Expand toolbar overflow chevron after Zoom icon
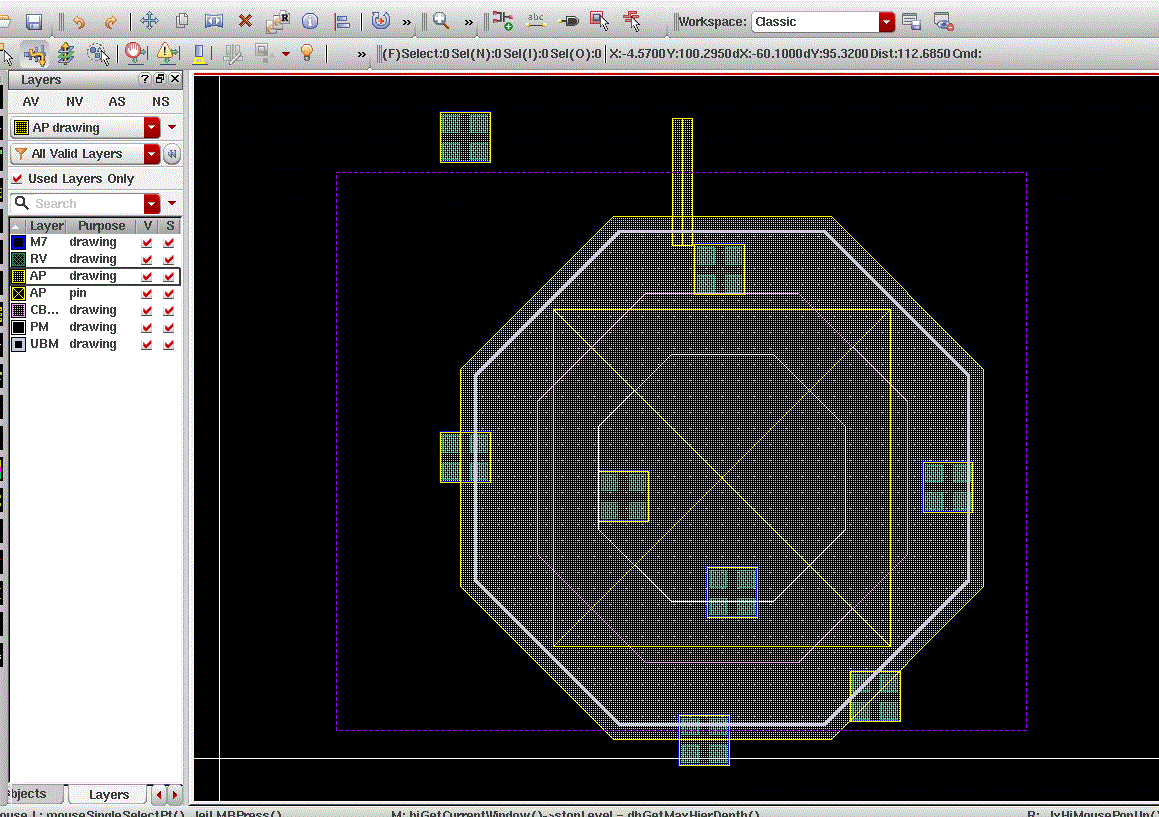 (469, 22)
